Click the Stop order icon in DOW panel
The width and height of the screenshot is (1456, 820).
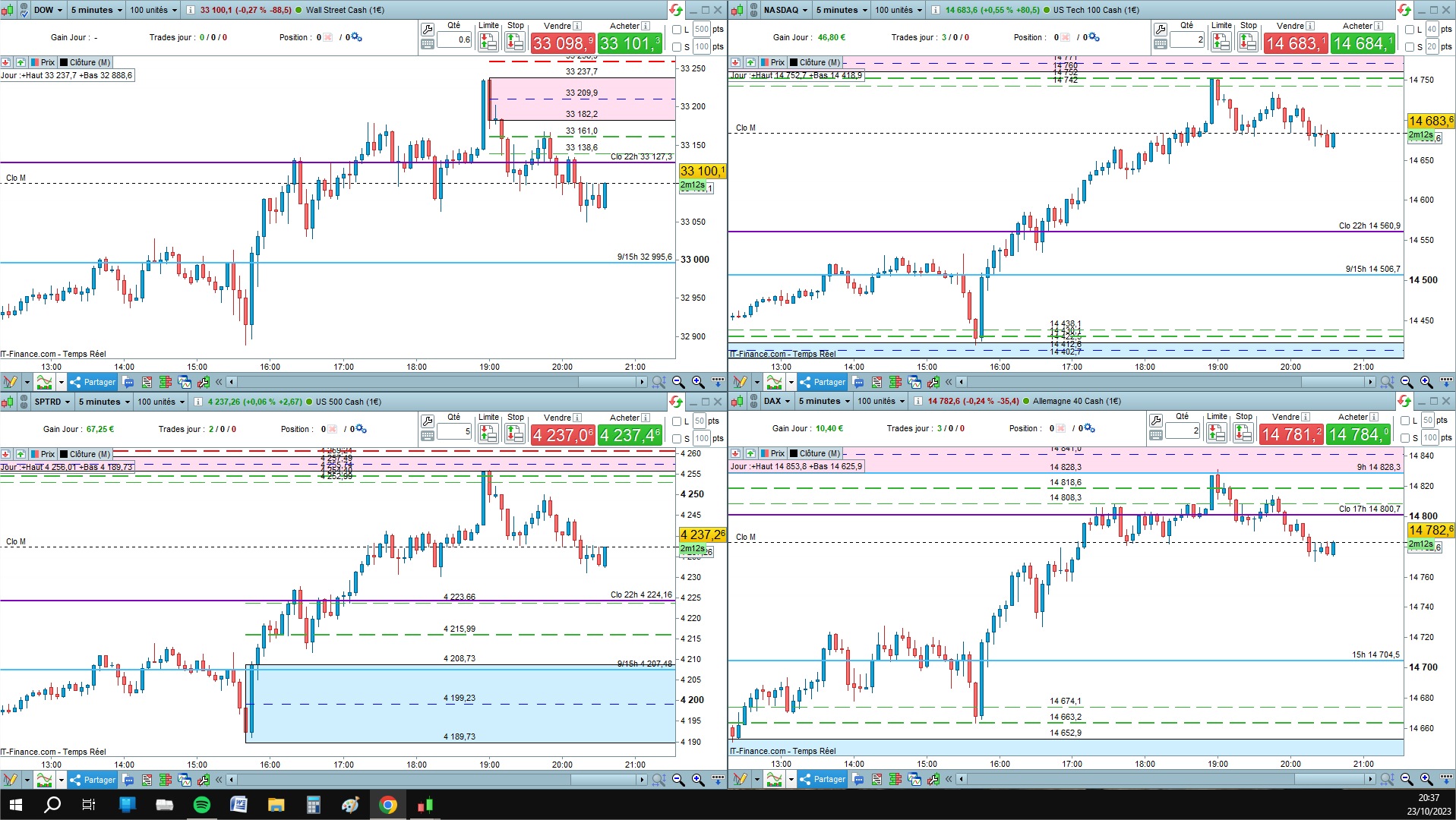[515, 42]
